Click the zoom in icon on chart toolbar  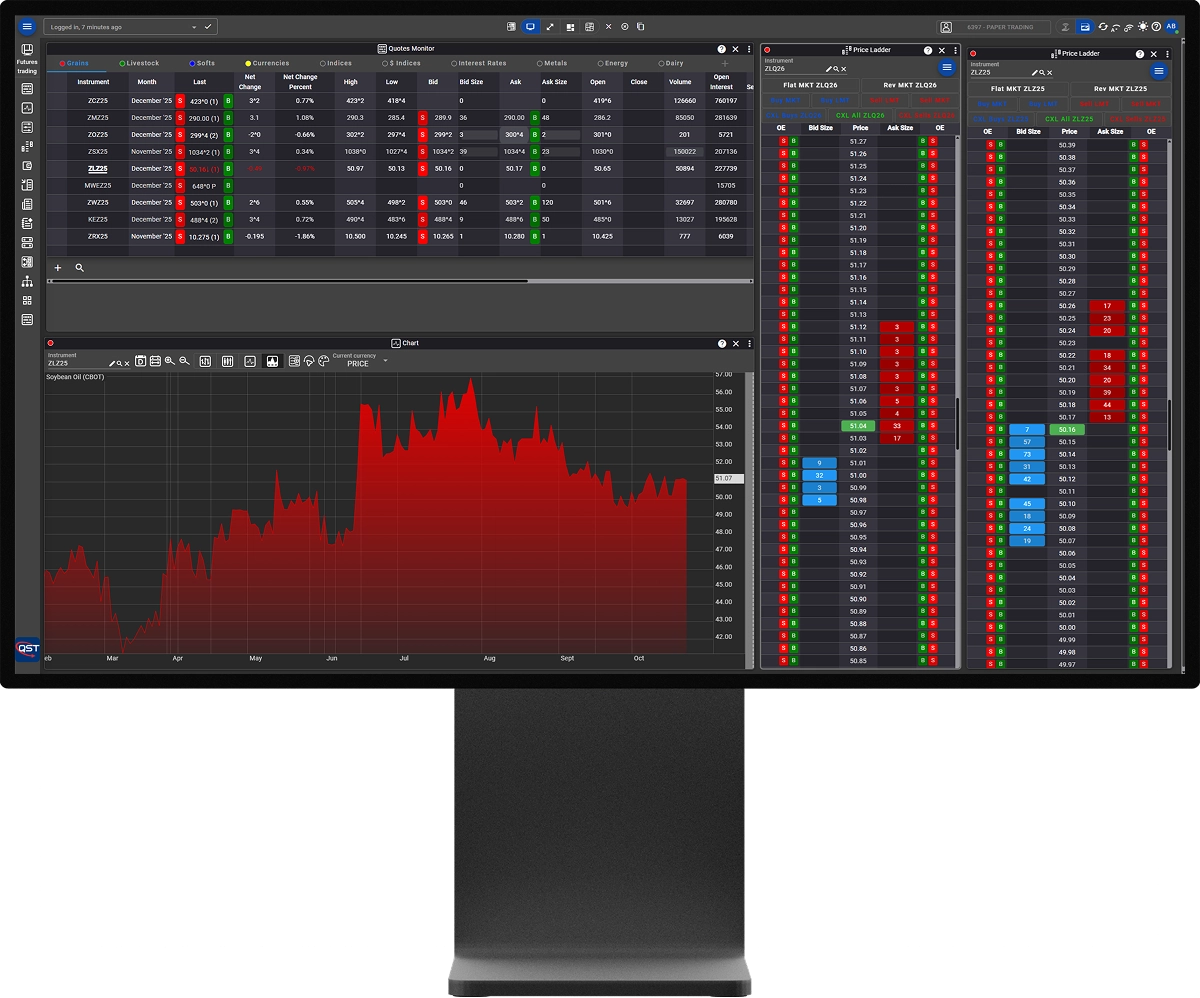(x=170, y=361)
